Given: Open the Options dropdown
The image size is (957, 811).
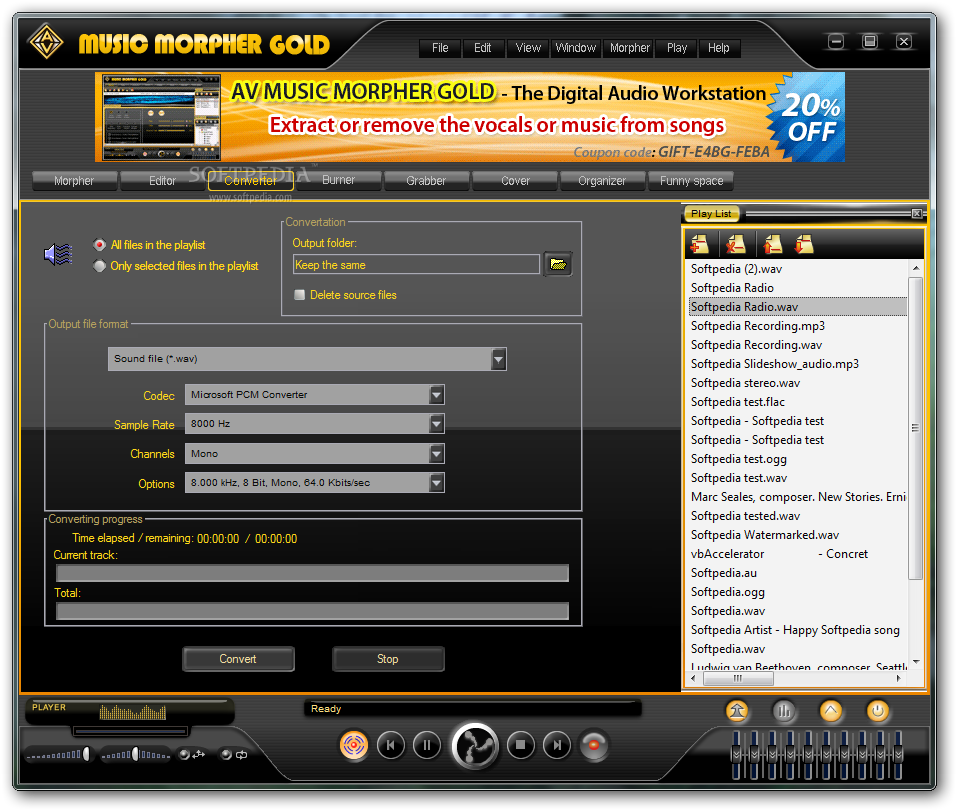Looking at the screenshot, I should coord(436,483).
